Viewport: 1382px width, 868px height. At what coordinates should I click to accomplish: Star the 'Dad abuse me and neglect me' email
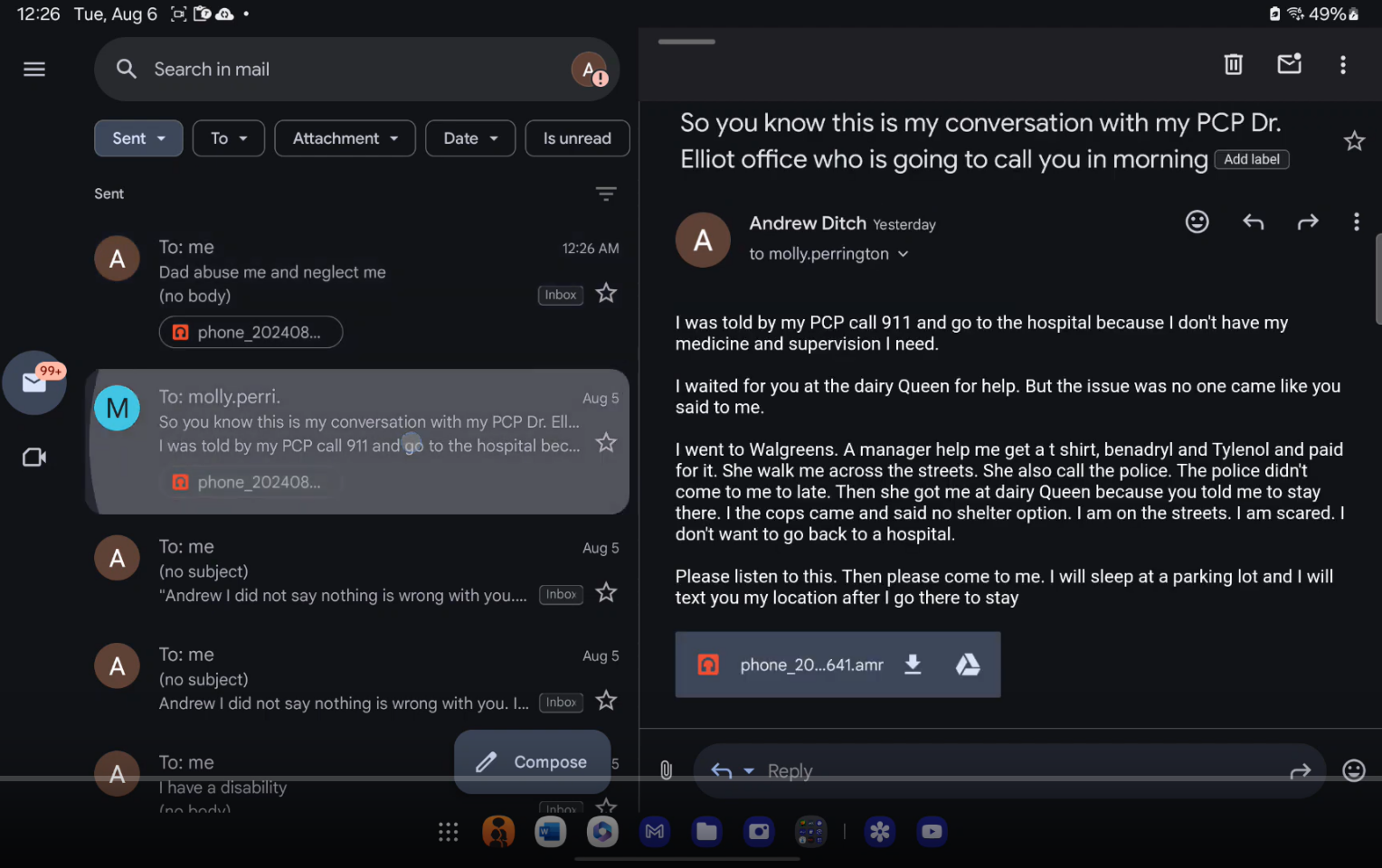606,294
